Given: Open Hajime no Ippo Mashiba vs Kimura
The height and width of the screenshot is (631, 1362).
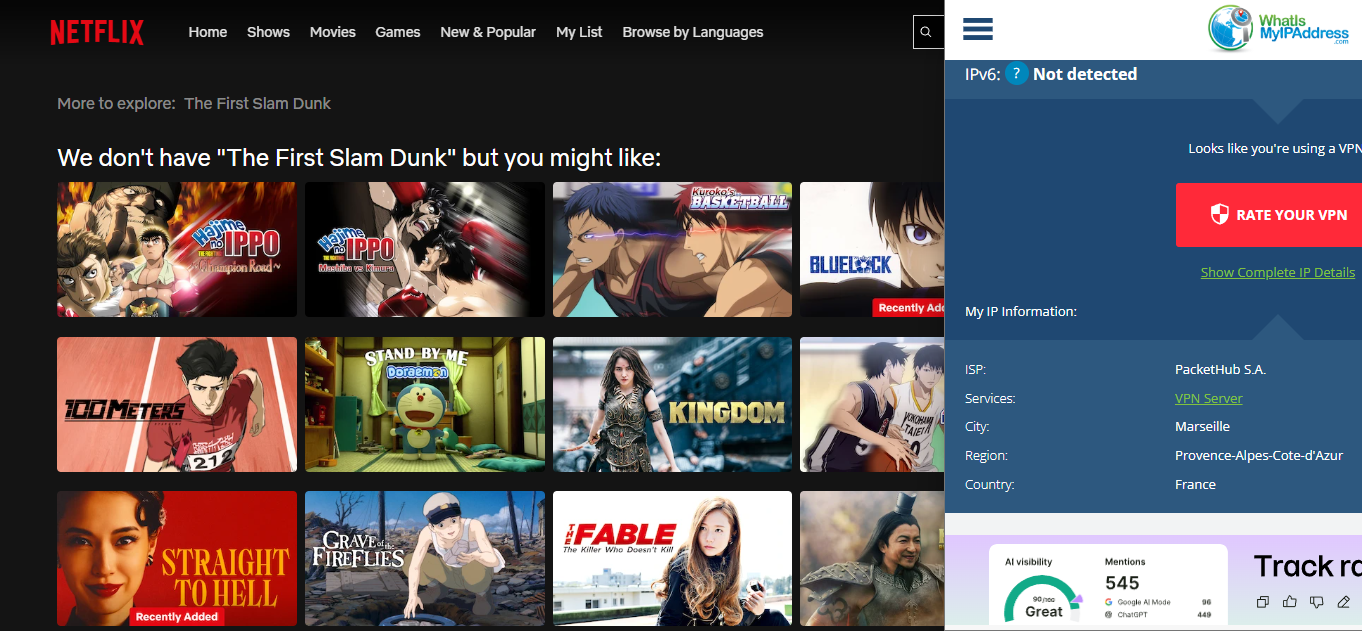Looking at the screenshot, I should 425,249.
